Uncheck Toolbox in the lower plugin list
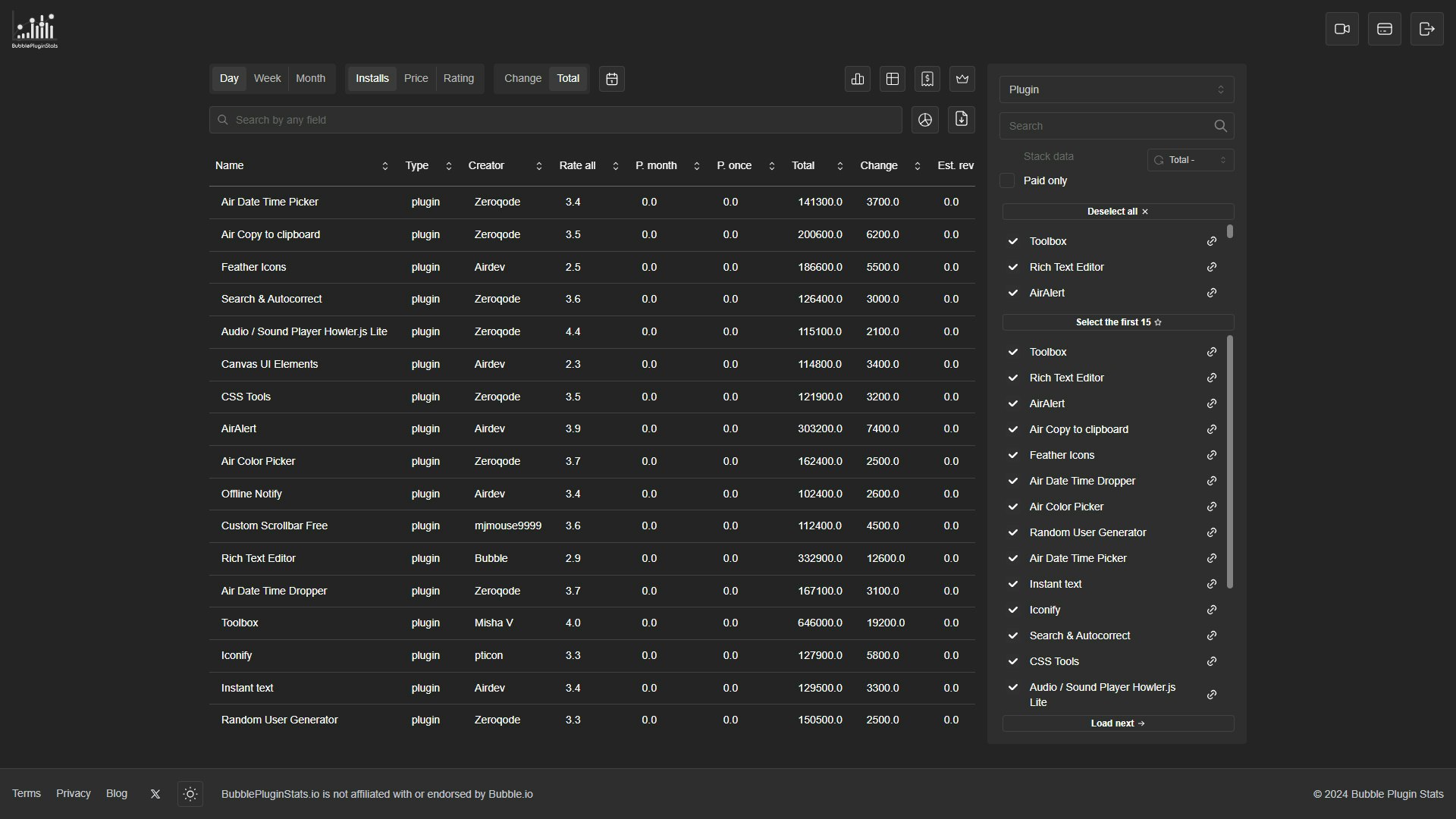This screenshot has height=819, width=1456. (x=1013, y=352)
